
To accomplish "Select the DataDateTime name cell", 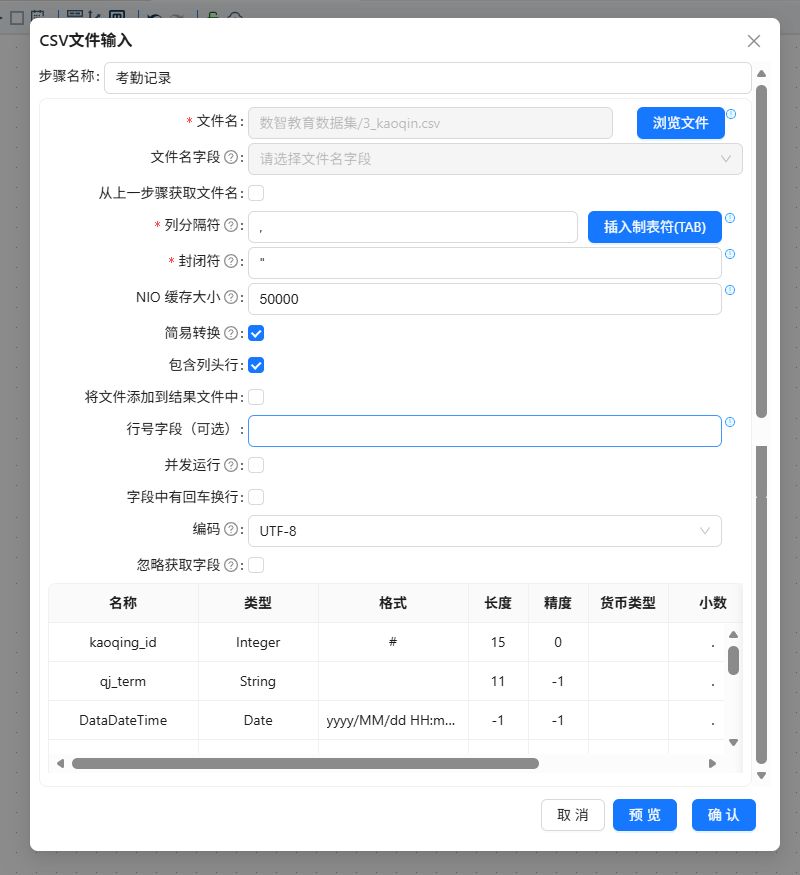I will click(123, 720).
